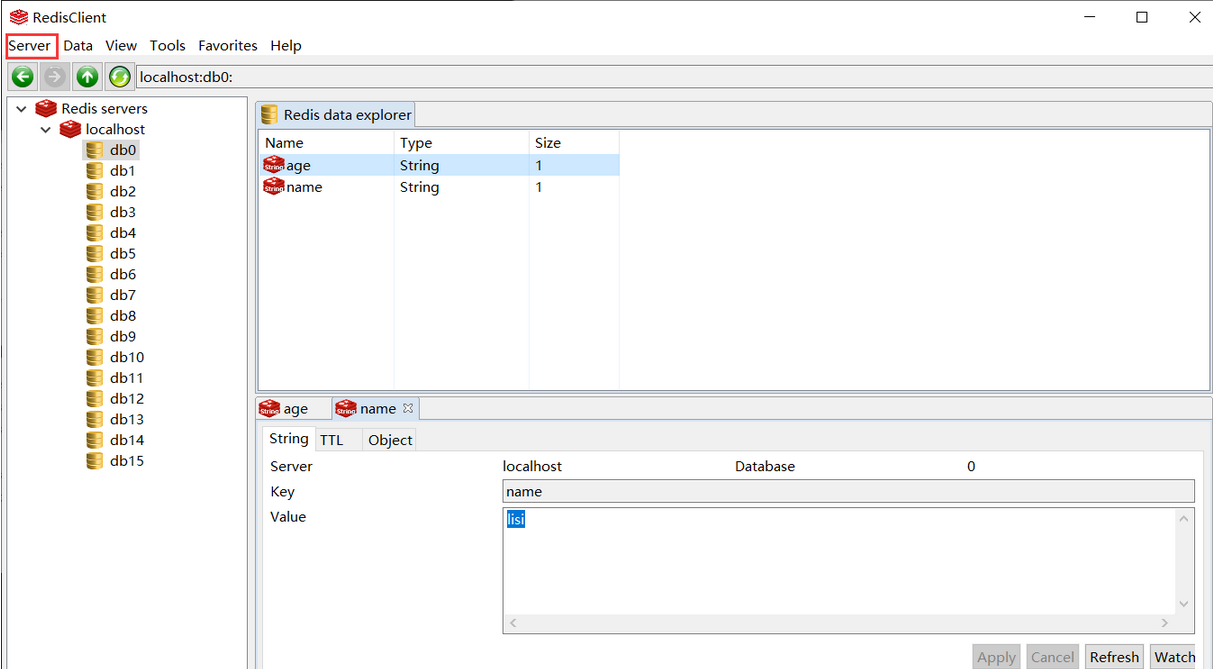Click the value box scroll-up arrow
The image size is (1213, 669).
pos(1184,518)
